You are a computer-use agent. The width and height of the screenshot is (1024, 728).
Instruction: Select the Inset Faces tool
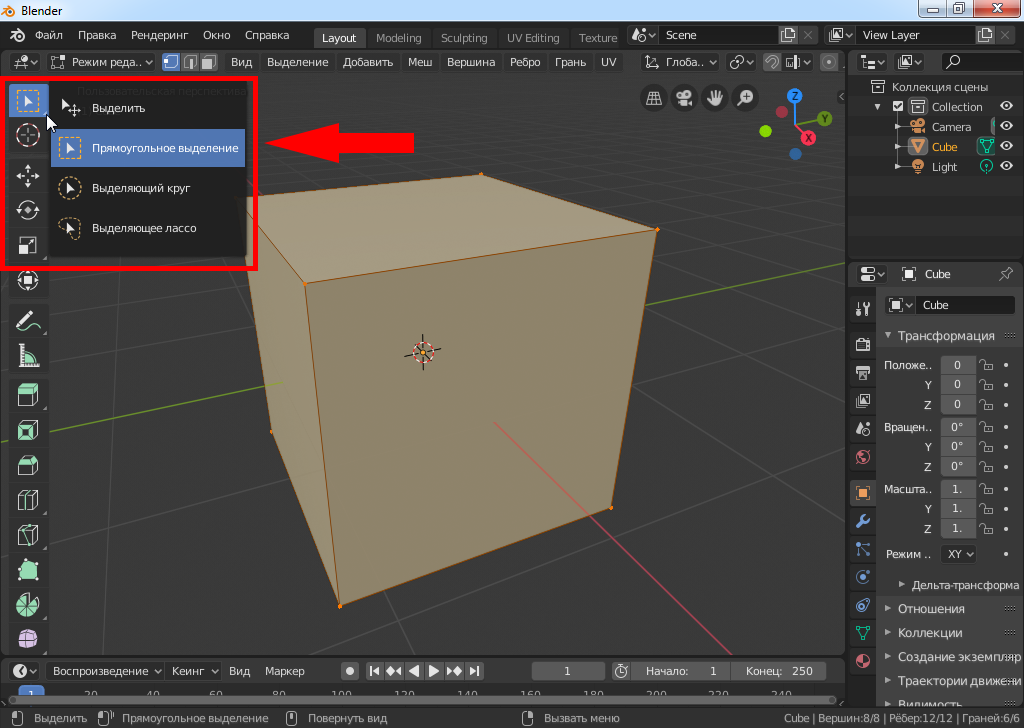coord(28,430)
